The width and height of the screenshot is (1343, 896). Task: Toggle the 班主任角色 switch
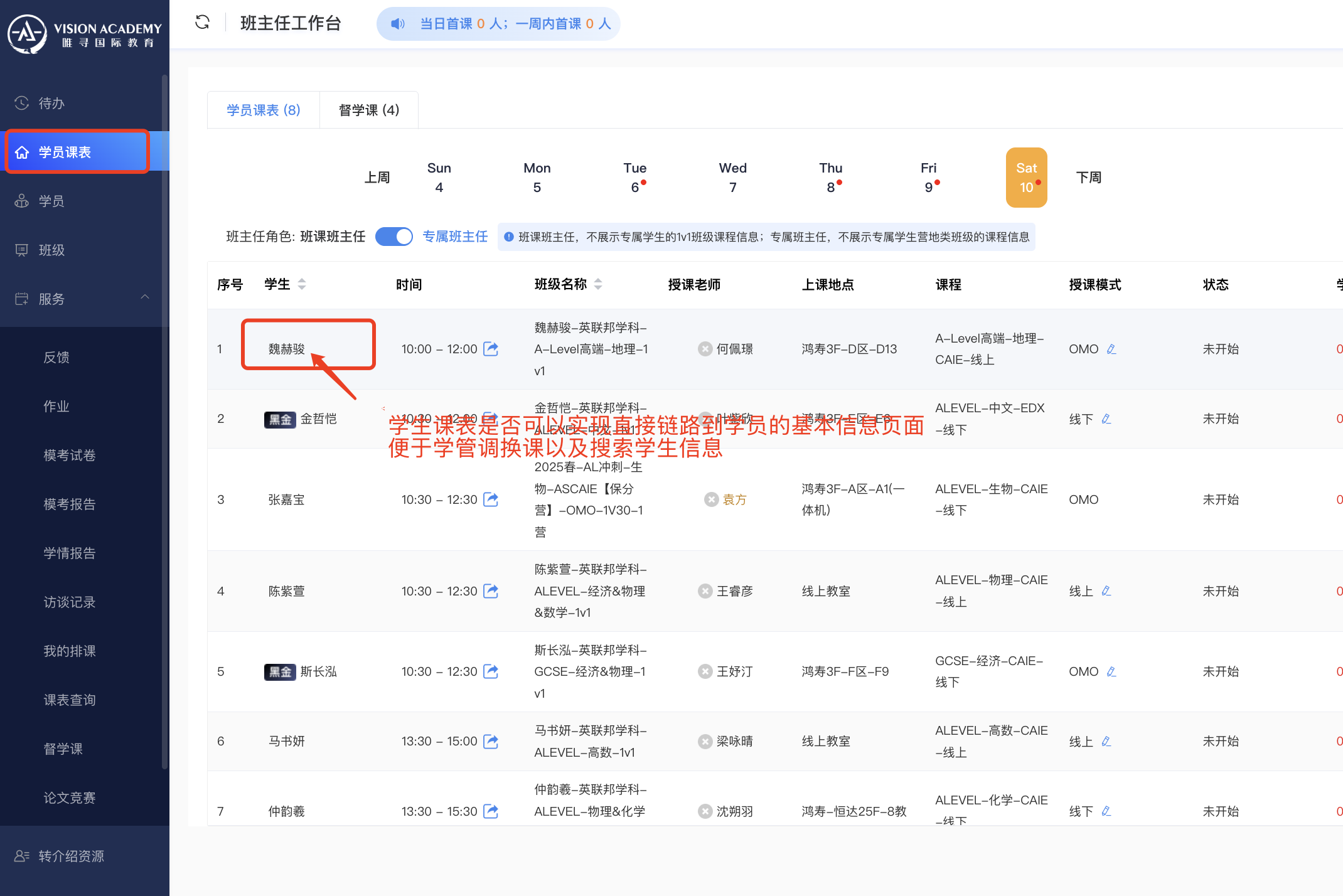coord(393,237)
